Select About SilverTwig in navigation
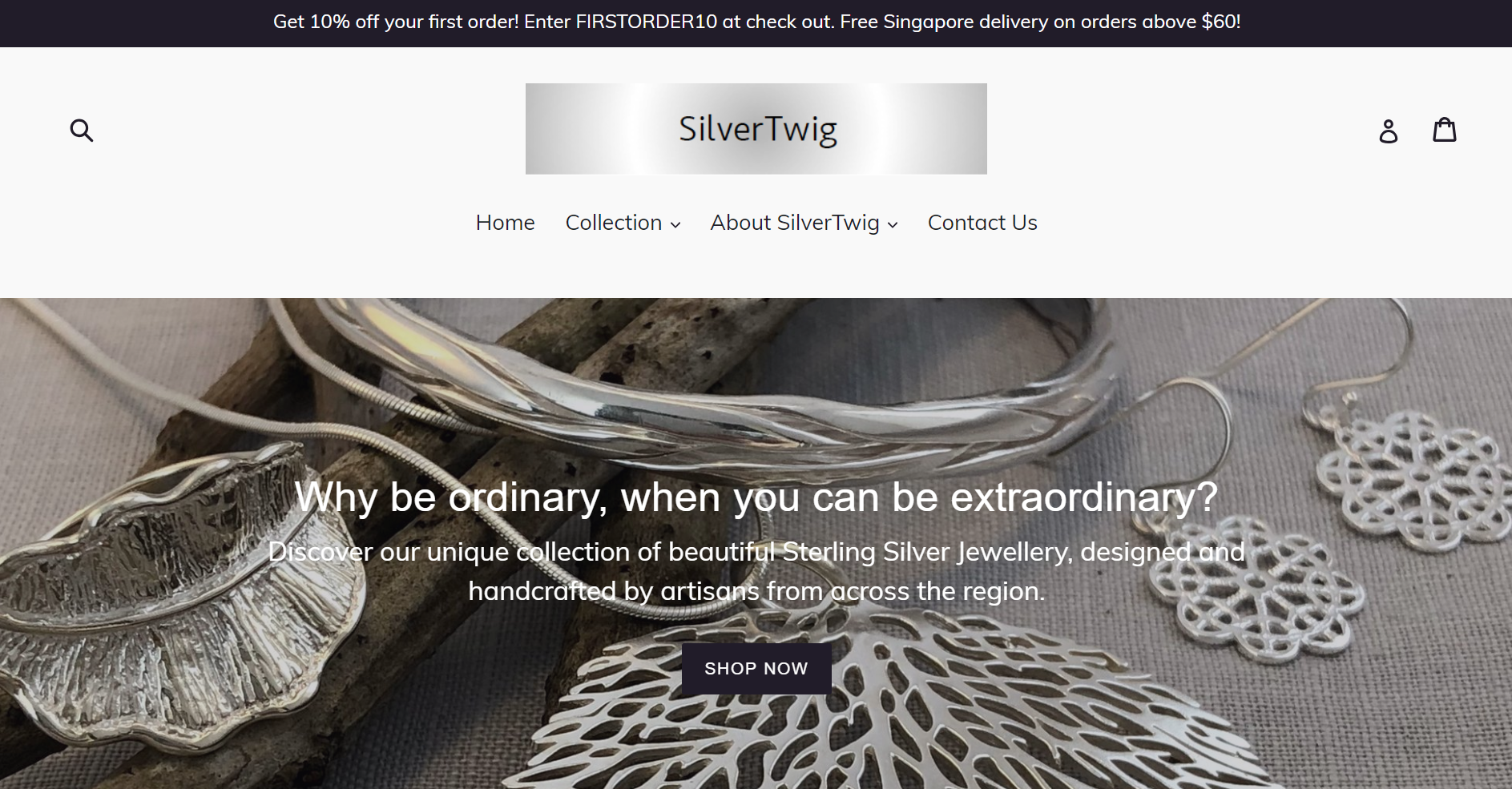Viewport: 1512px width, 789px height. 795,223
